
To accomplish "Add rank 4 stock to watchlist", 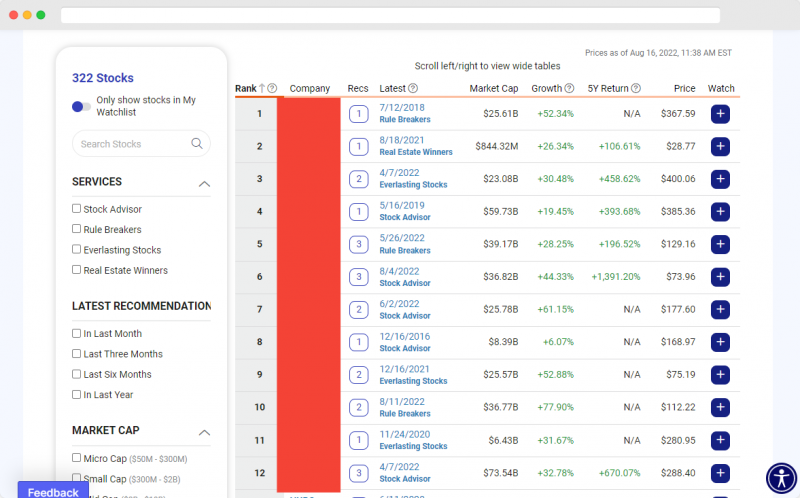I will point(720,212).
